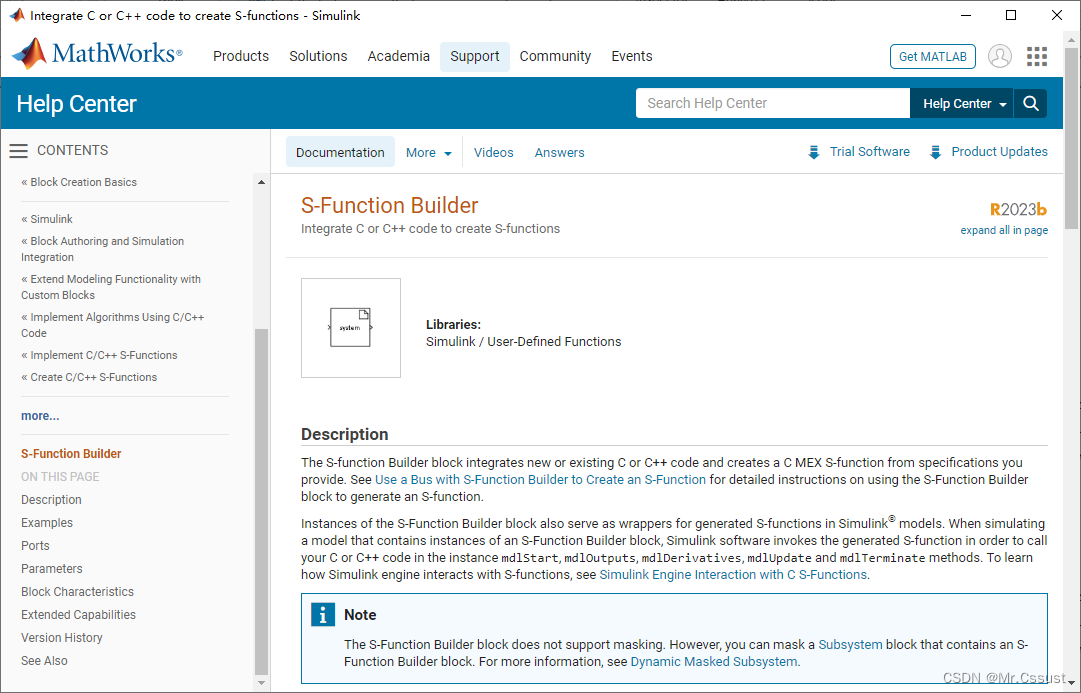Open the Help Center search scope dropdown
The height and width of the screenshot is (693, 1081).
(x=962, y=103)
